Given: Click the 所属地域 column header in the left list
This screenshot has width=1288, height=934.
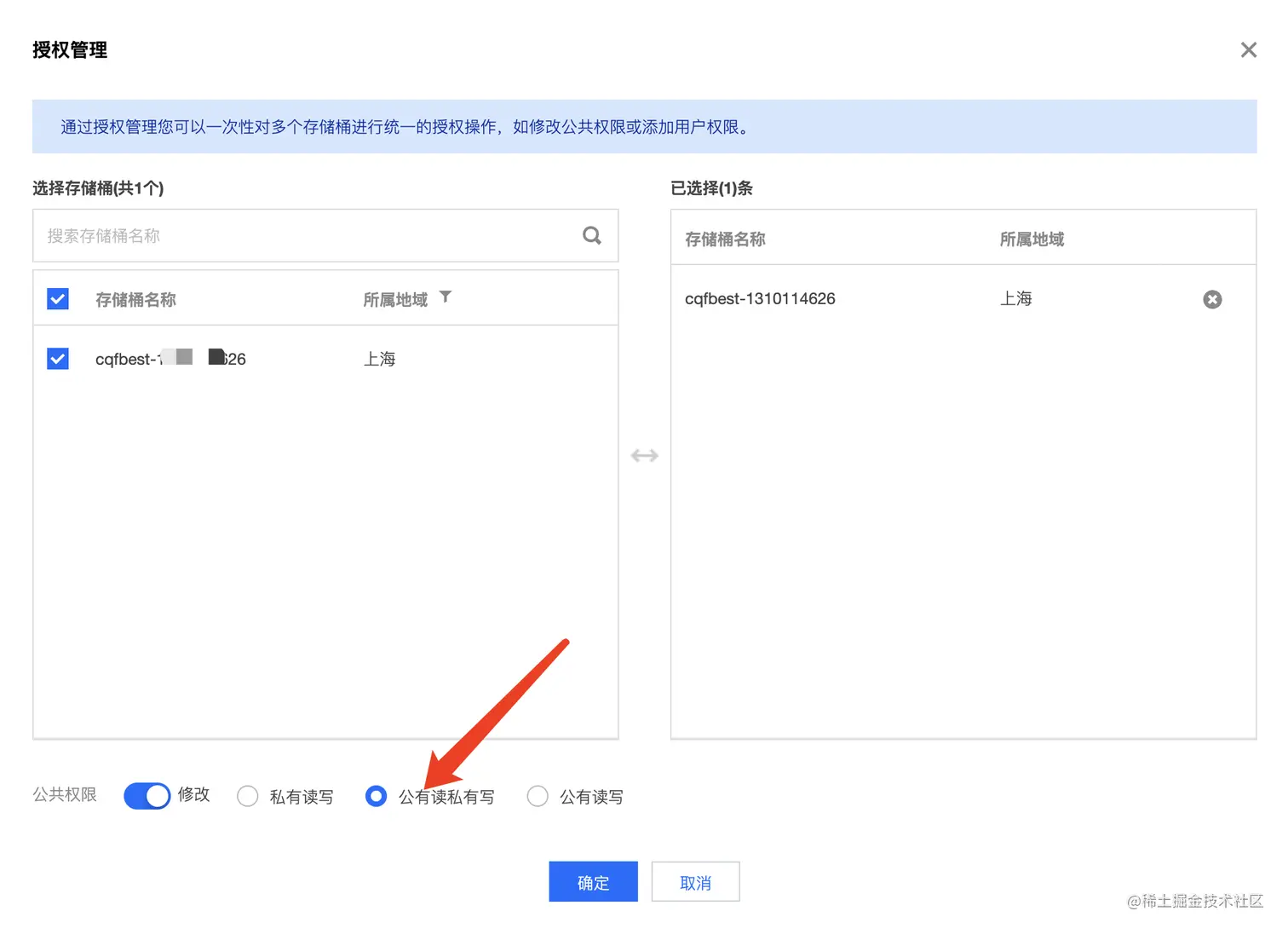Looking at the screenshot, I should coord(395,299).
